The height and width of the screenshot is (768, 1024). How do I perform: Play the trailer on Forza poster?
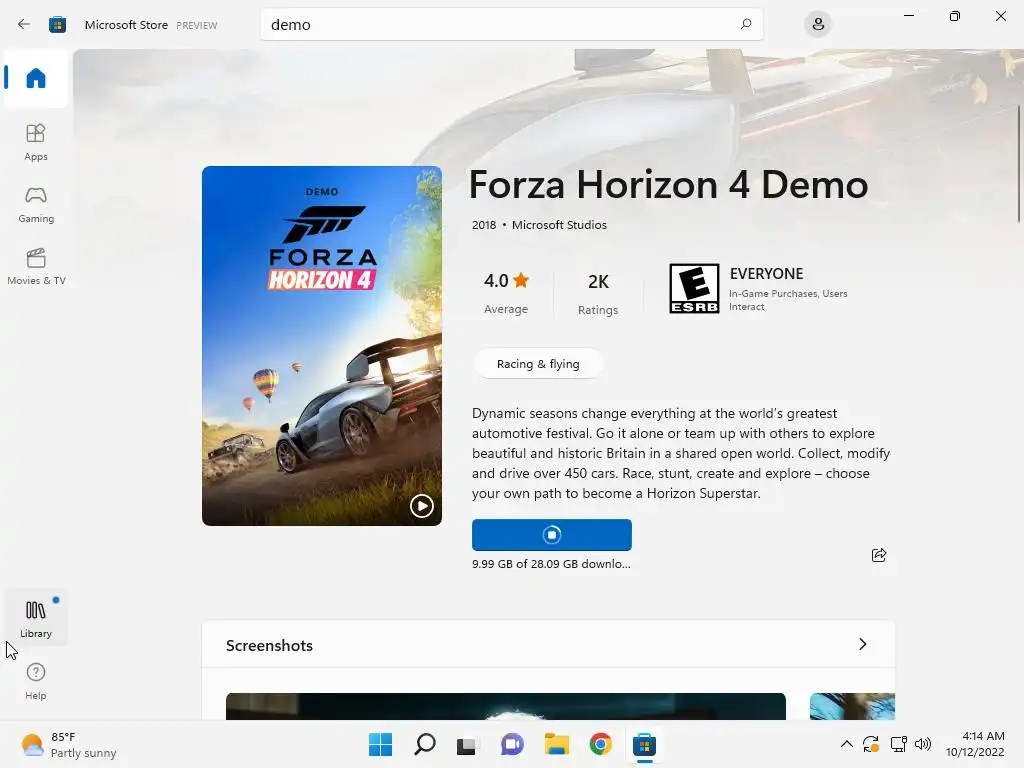coord(421,505)
